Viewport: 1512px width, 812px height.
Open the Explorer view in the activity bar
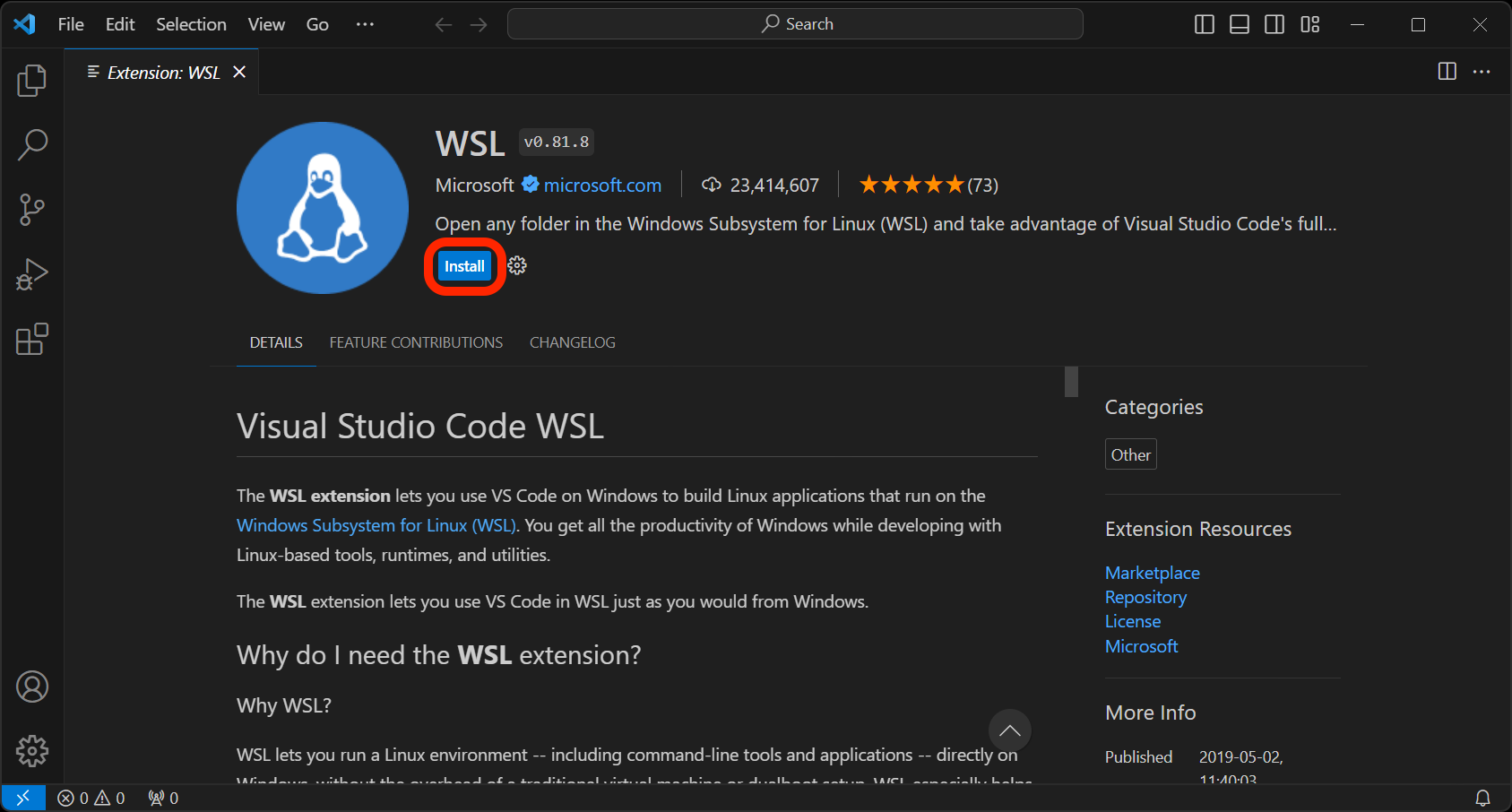32,80
